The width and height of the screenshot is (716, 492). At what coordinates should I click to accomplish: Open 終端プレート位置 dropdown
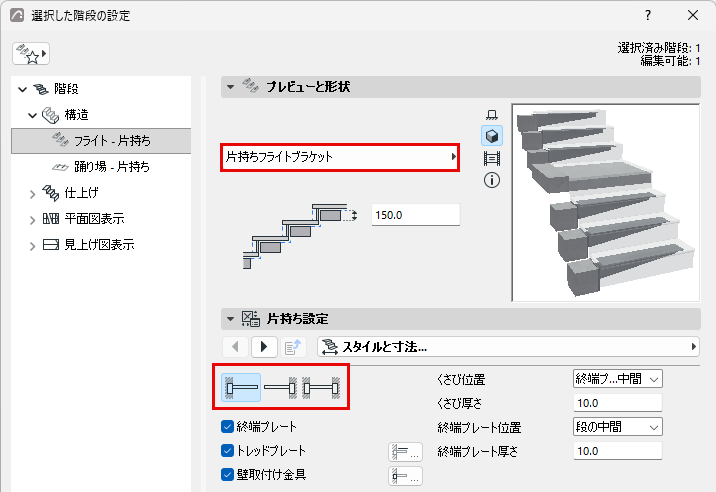click(x=617, y=427)
